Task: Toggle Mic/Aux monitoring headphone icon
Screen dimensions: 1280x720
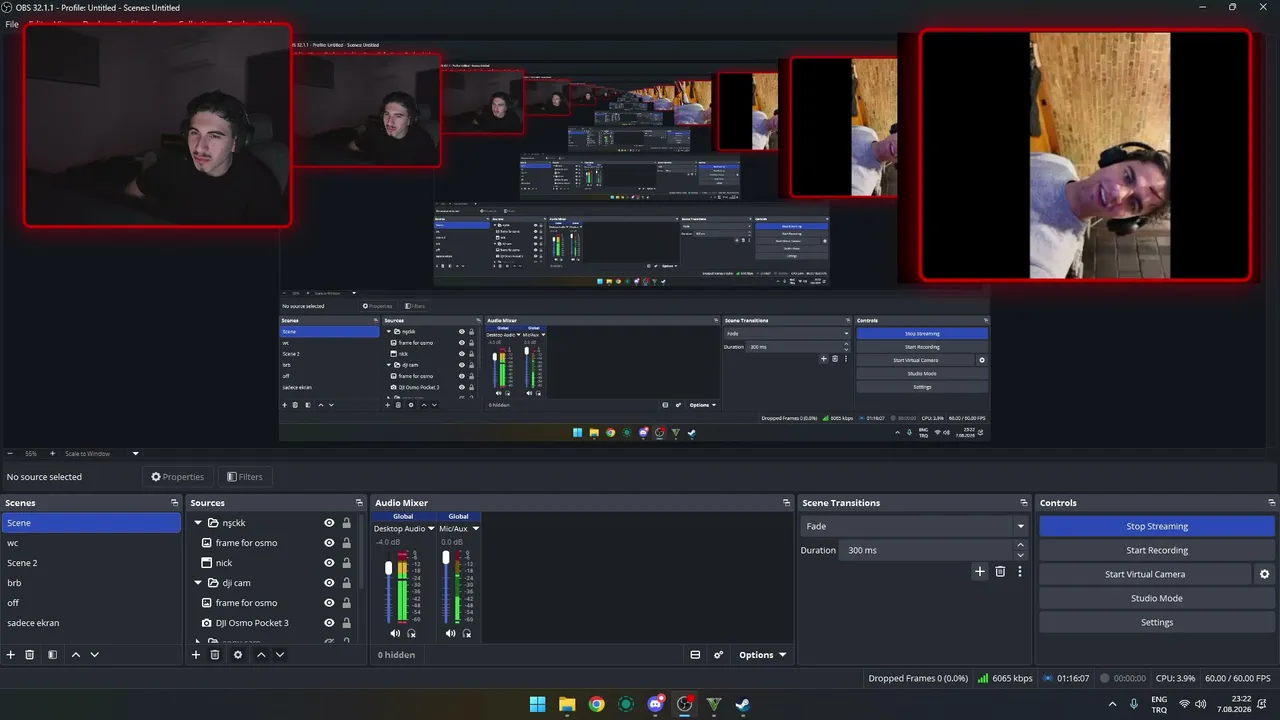Action: click(466, 633)
